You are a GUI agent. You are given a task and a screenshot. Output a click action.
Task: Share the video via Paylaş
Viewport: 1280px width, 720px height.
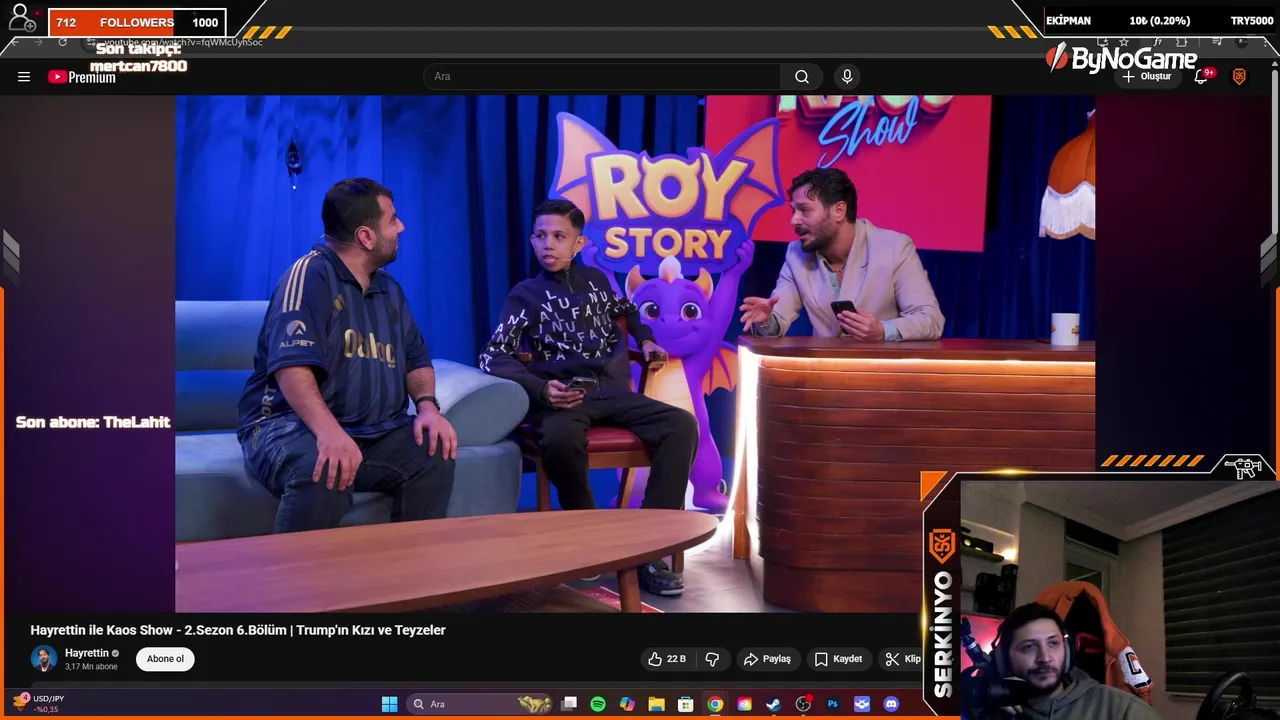pyautogui.click(x=767, y=659)
